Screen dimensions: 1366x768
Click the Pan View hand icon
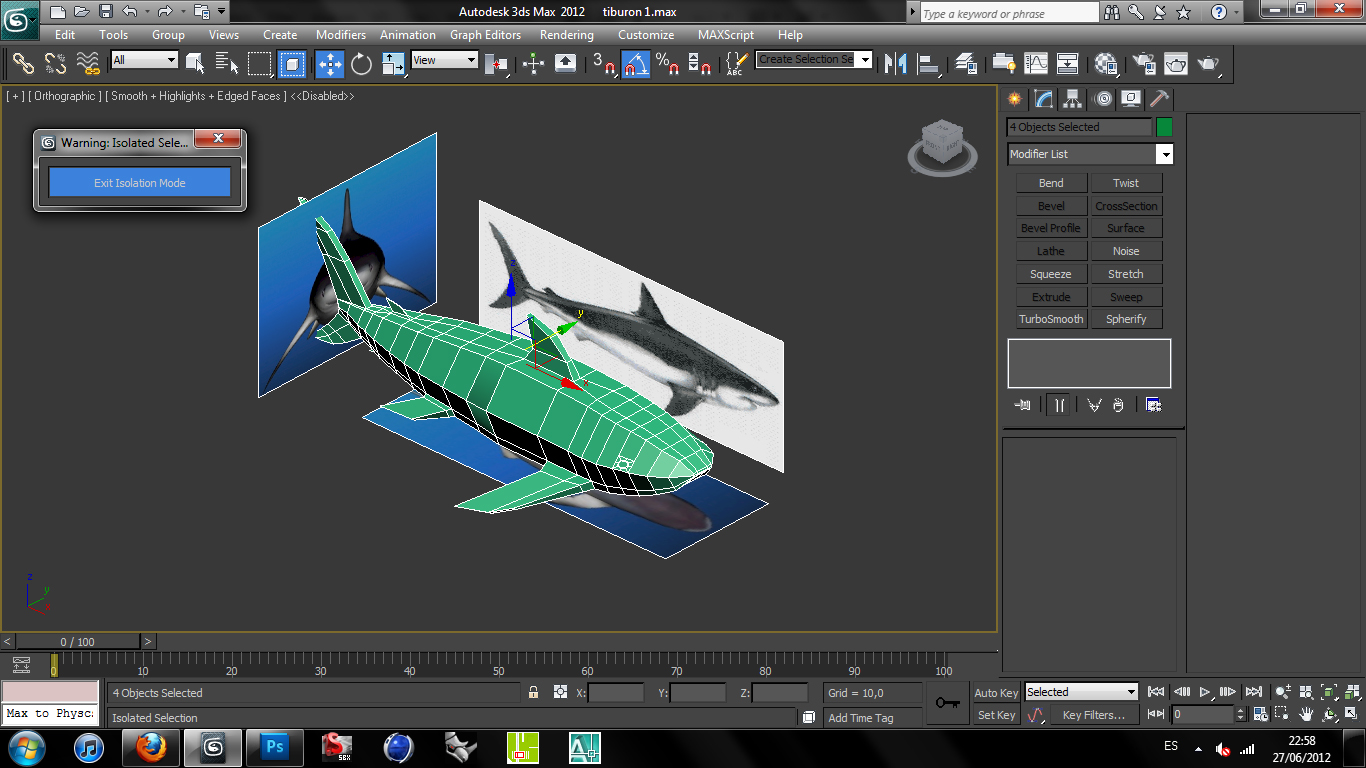(x=1306, y=714)
